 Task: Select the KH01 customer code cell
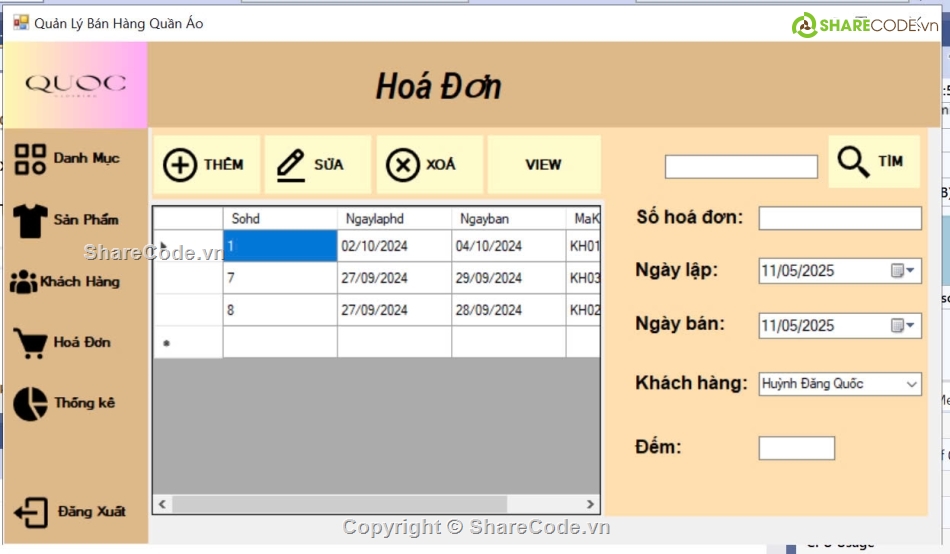(x=583, y=246)
